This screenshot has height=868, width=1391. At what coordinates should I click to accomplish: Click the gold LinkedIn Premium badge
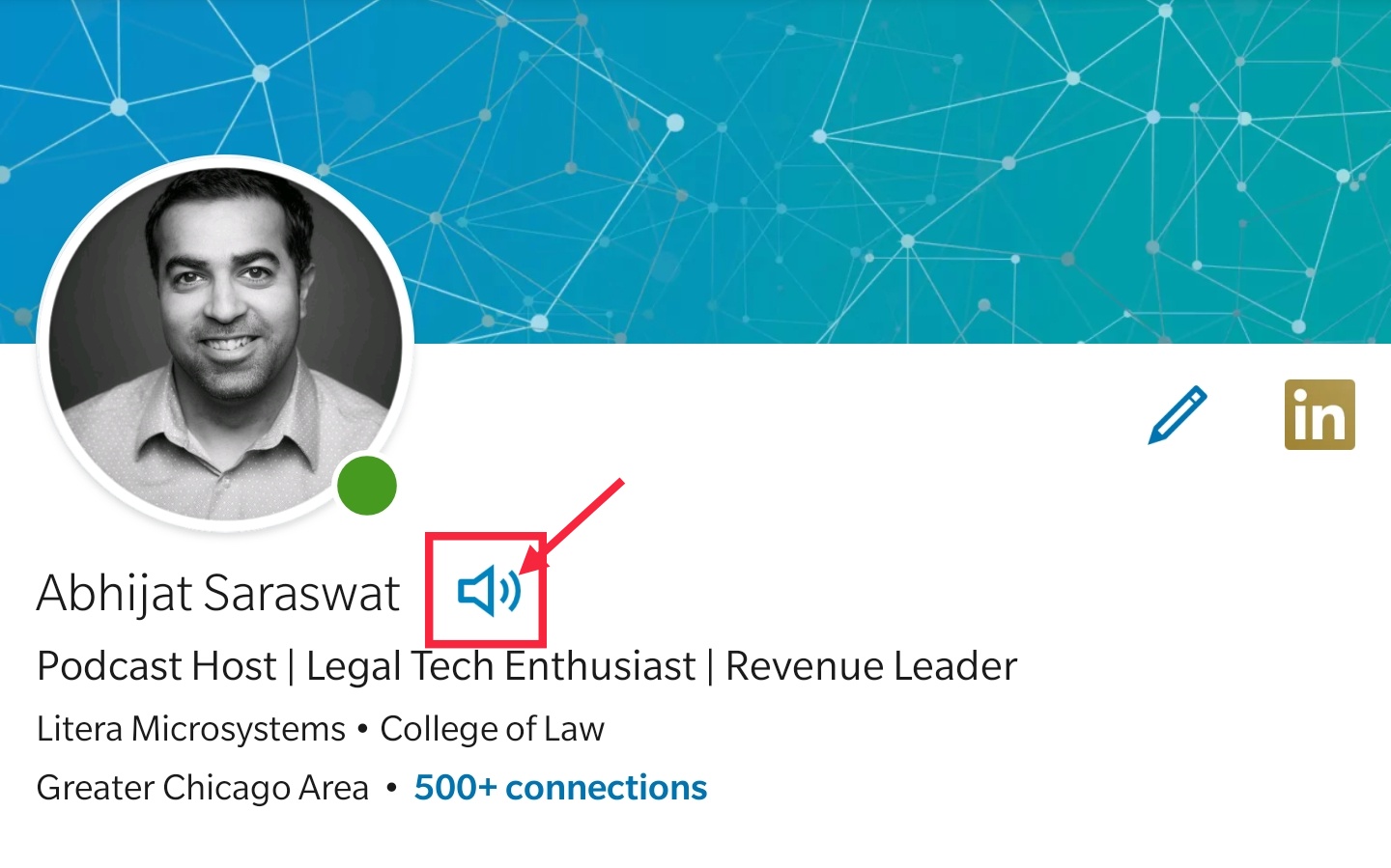click(x=1320, y=415)
